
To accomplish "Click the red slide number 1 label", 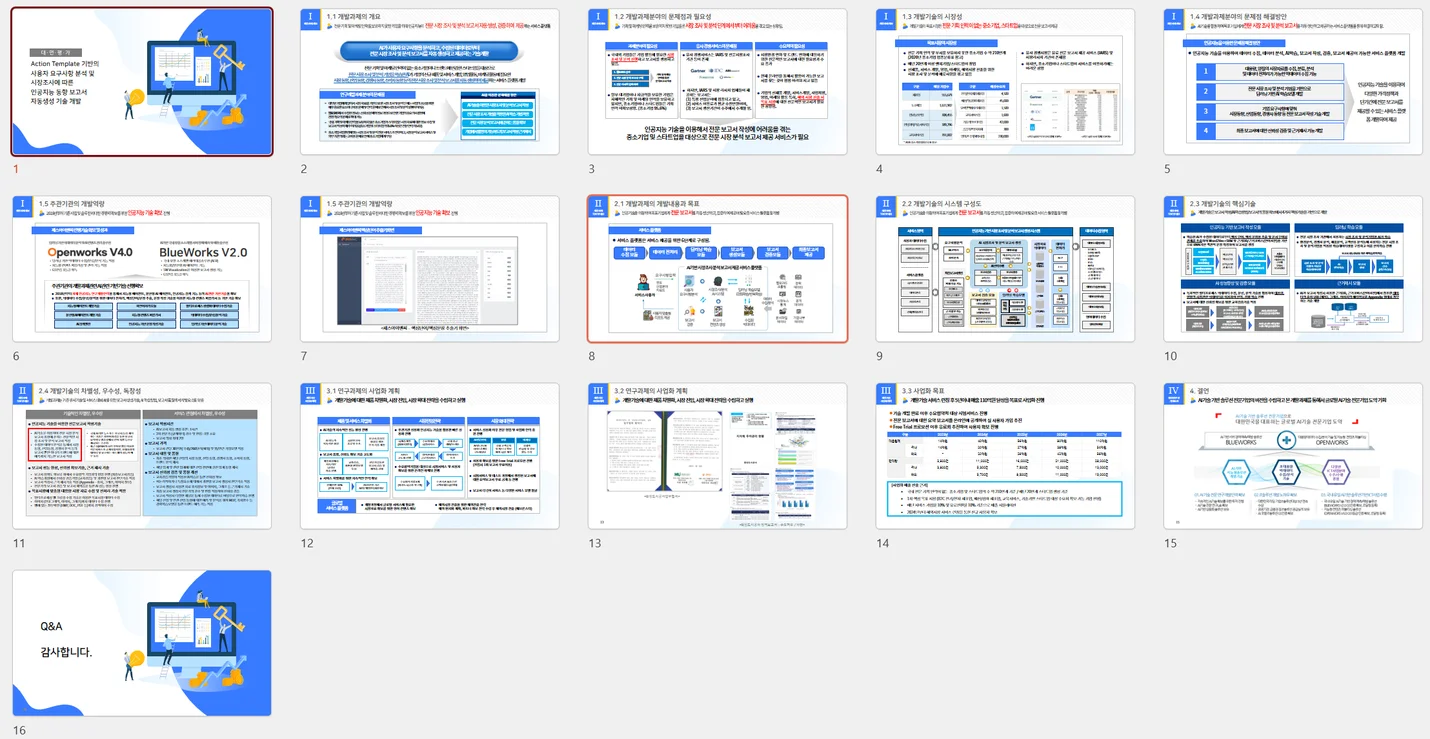I will point(15,169).
